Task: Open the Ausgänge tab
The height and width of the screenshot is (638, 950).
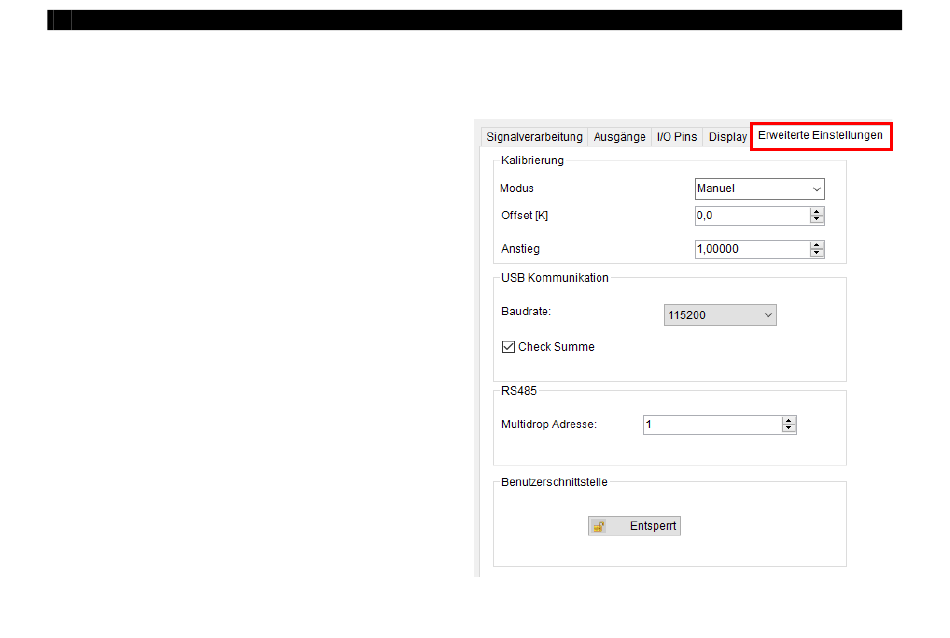Action: point(619,137)
